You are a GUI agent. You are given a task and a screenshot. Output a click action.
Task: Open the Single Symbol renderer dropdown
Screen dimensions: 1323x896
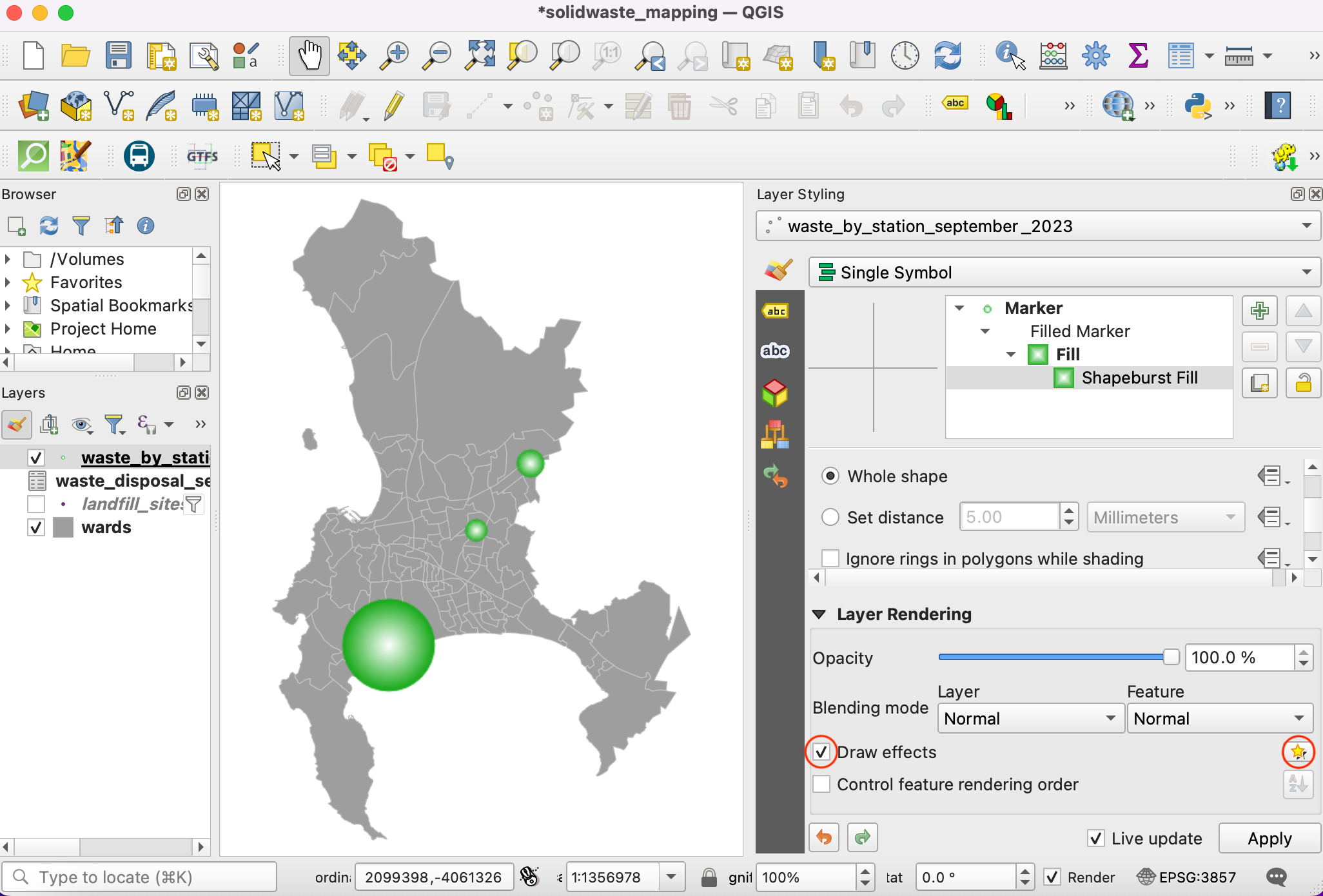pos(1064,272)
